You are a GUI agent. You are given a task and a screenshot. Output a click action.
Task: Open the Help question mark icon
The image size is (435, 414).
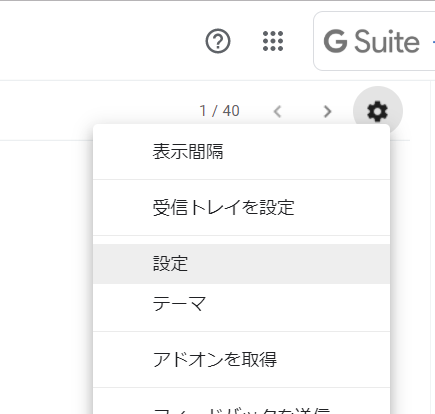coord(218,41)
